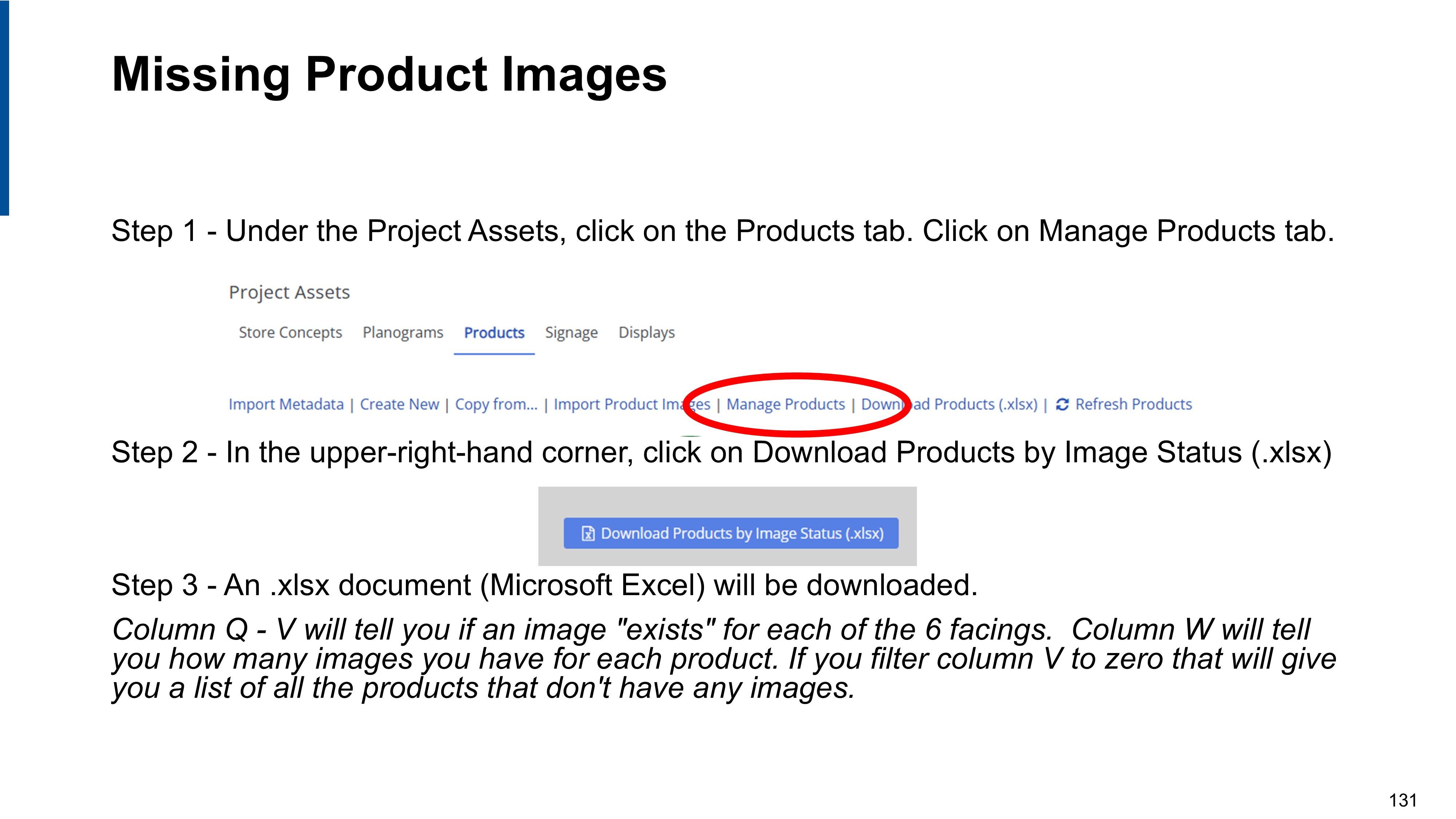Click the Excel file icon on download button
1456x819 pixels.
(588, 534)
